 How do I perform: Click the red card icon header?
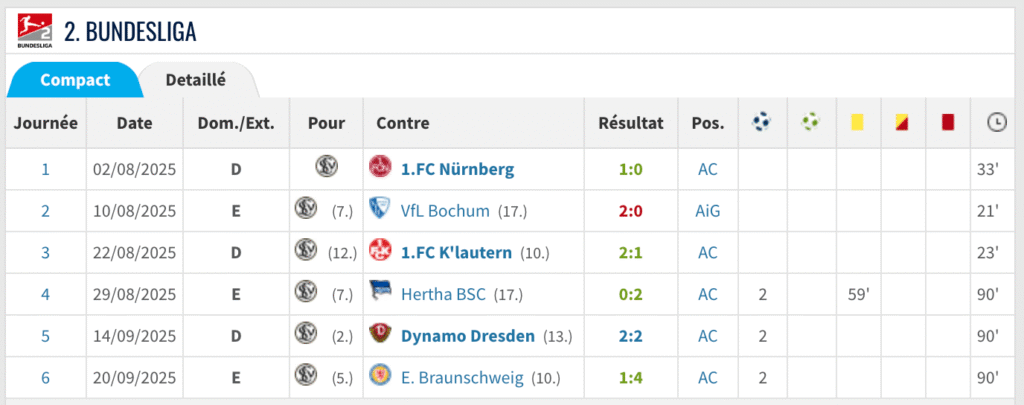coord(948,123)
